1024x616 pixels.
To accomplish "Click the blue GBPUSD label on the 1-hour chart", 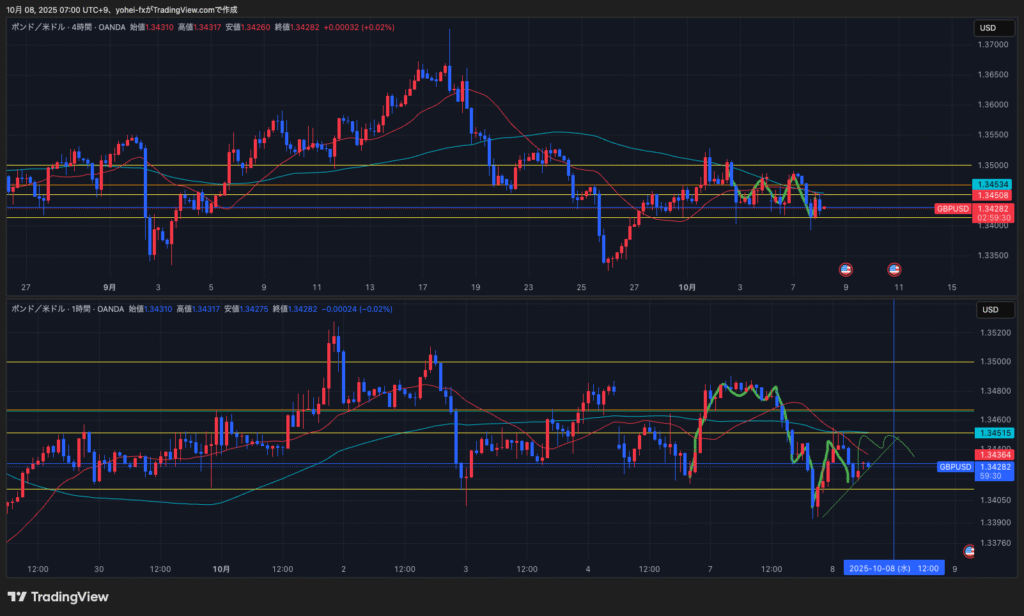I will coord(954,467).
